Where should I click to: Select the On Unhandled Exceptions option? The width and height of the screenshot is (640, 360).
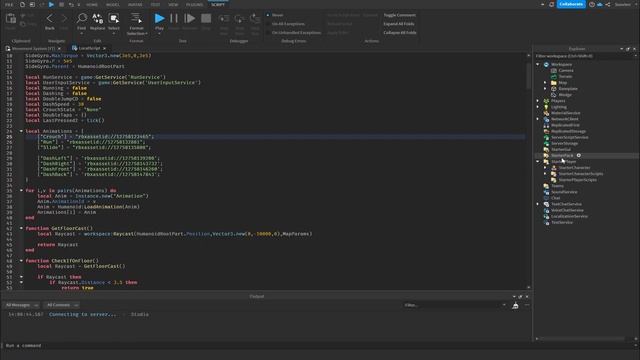(293, 32)
